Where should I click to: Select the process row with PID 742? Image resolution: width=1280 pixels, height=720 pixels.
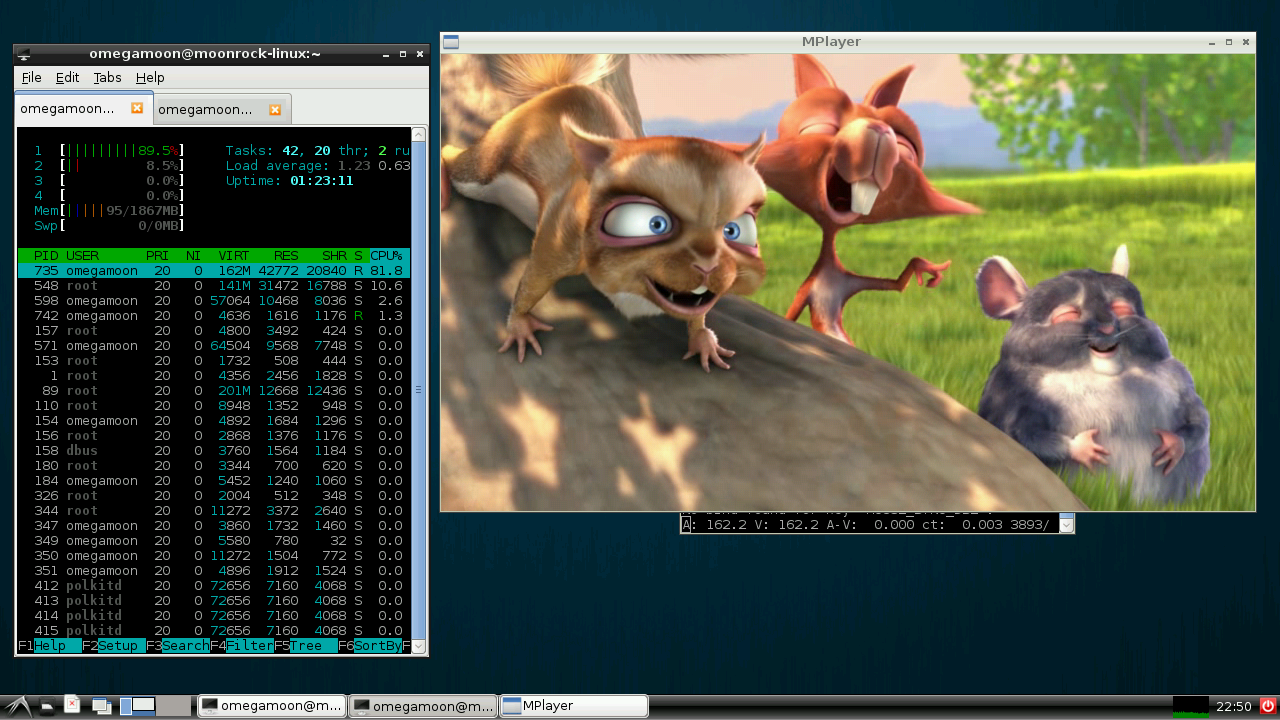[x=214, y=316]
